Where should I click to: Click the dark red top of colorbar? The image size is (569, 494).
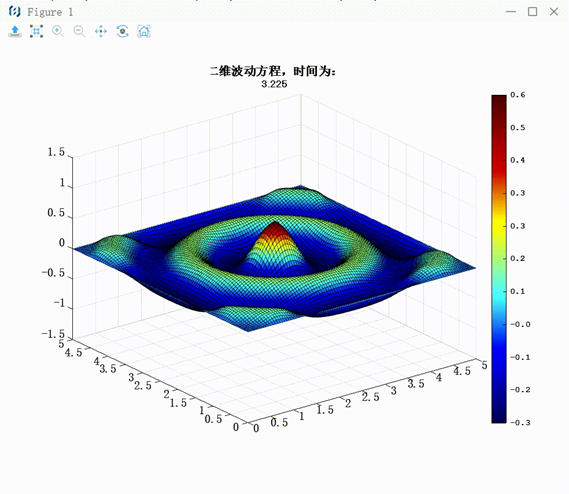[x=499, y=105]
